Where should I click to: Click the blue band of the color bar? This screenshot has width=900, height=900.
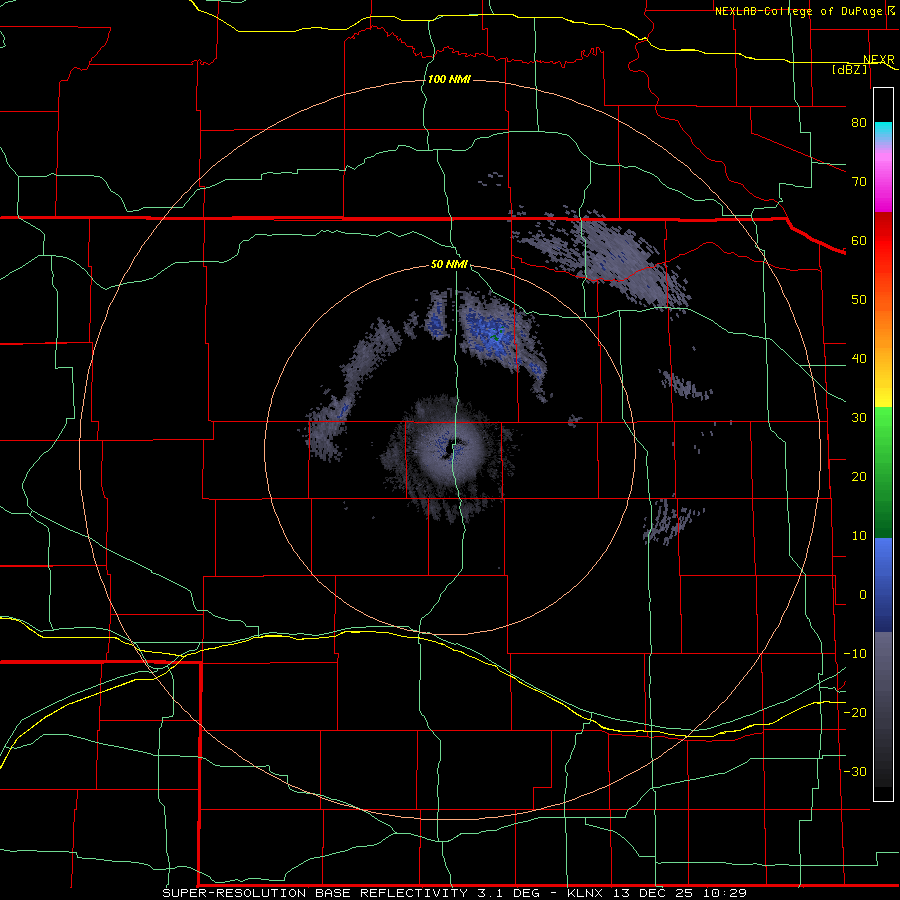click(883, 585)
